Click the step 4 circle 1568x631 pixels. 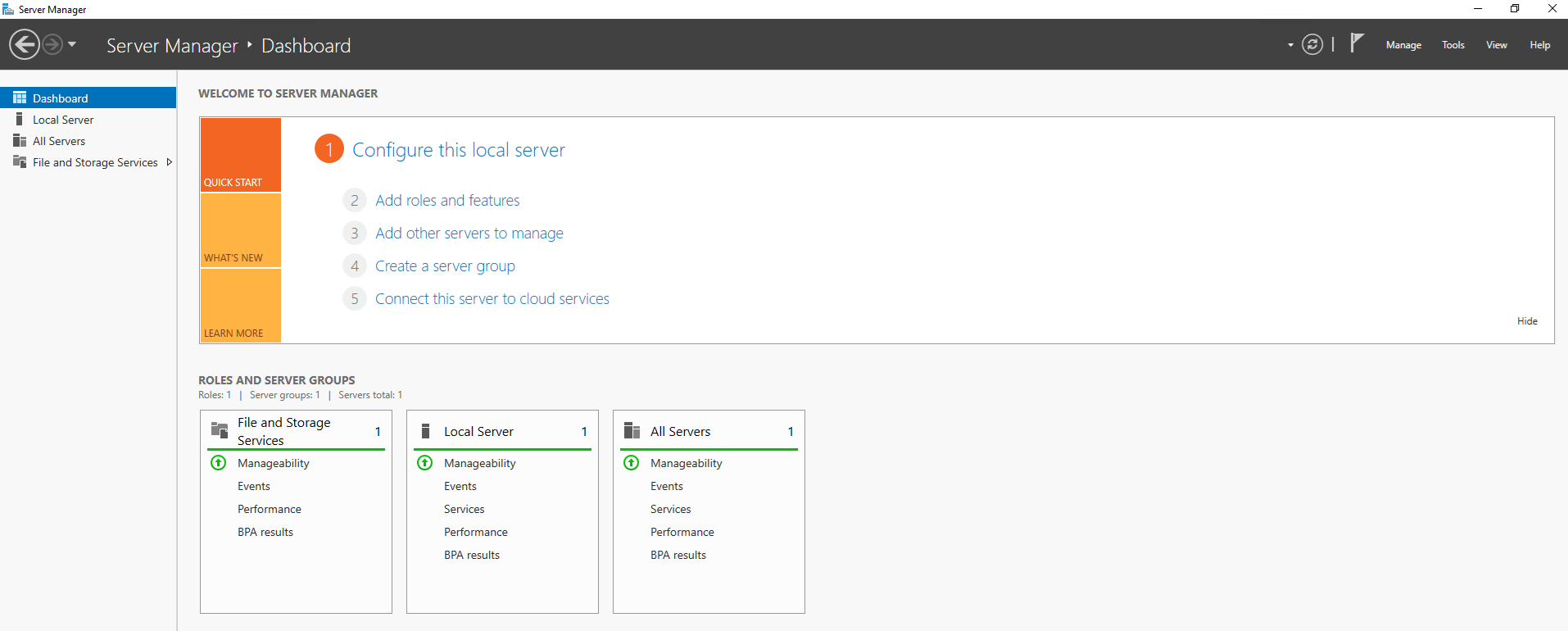(x=354, y=266)
